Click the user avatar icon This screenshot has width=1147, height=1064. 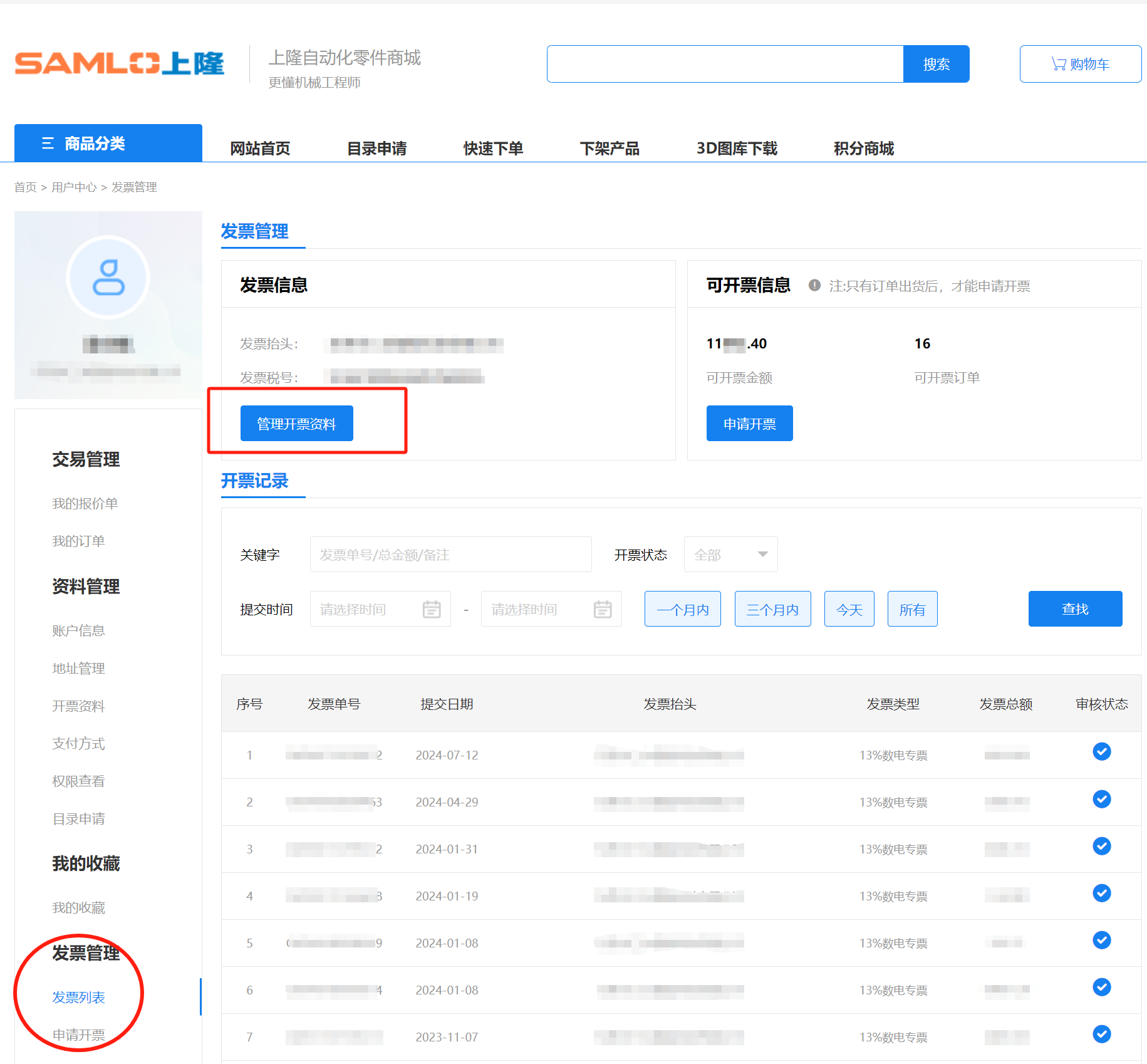coord(108,277)
